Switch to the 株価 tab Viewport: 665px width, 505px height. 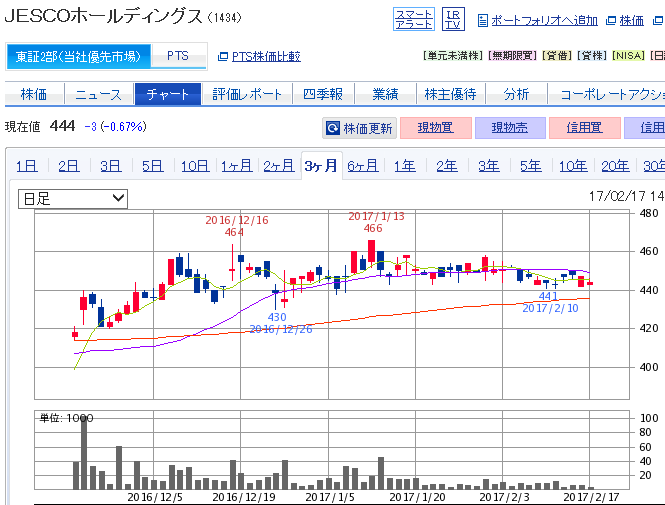(x=34, y=94)
